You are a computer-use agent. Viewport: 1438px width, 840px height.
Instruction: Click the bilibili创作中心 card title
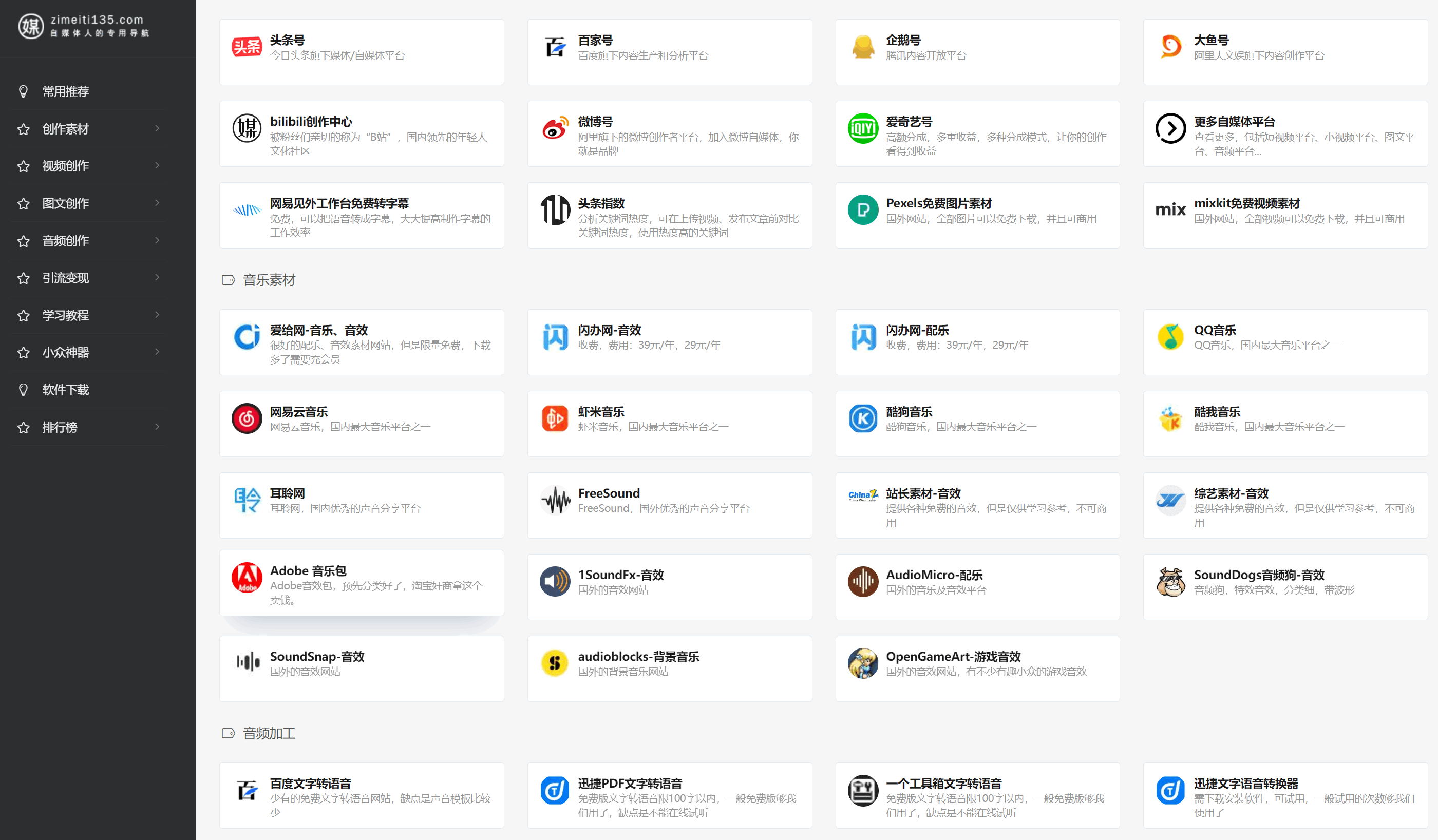tap(311, 121)
